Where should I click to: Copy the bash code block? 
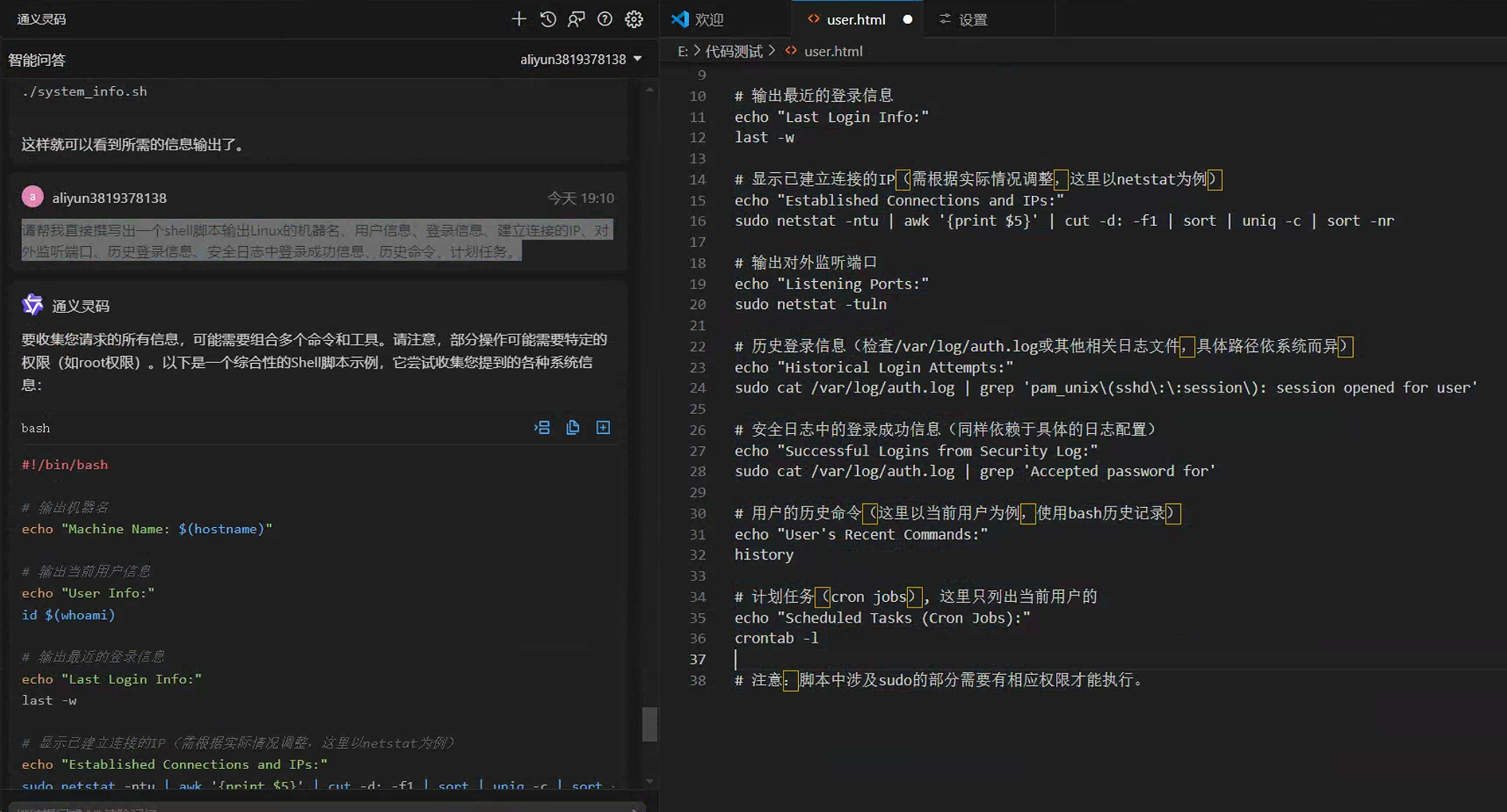click(x=573, y=428)
